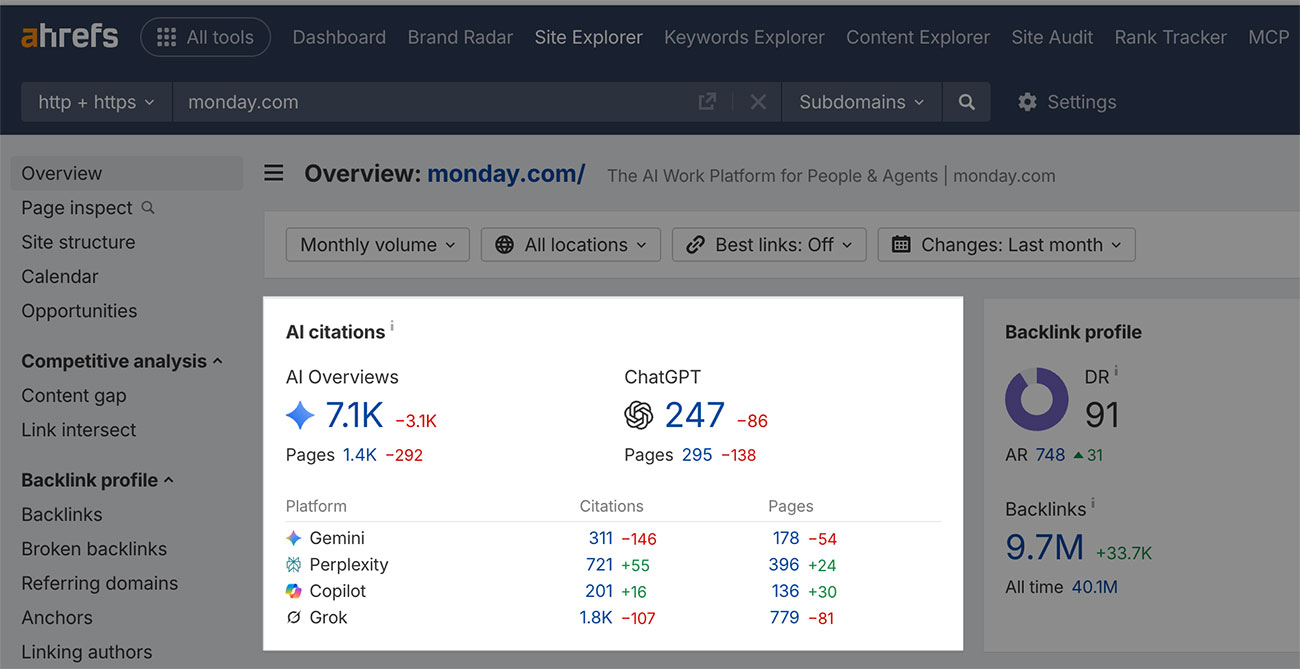Open AI Overviews 7.1K citations
Screen dimensions: 1300x669
pyautogui.click(x=354, y=415)
